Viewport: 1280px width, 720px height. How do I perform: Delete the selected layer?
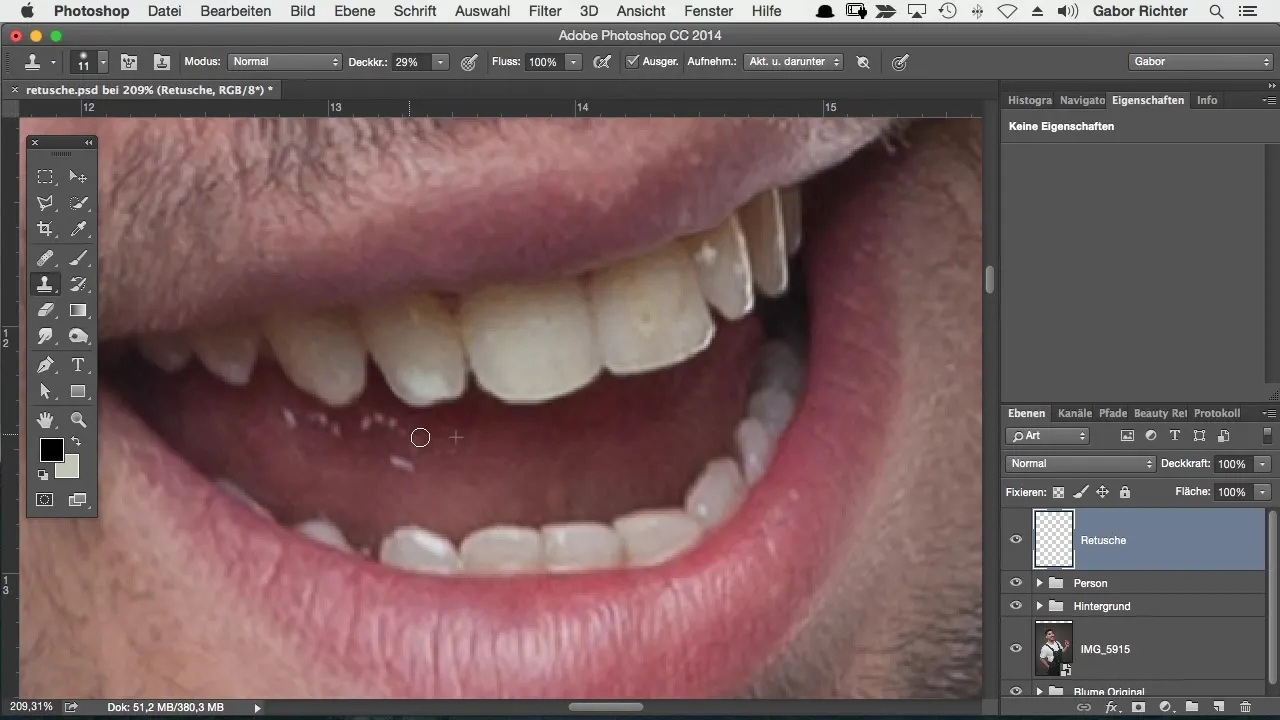[1245, 707]
